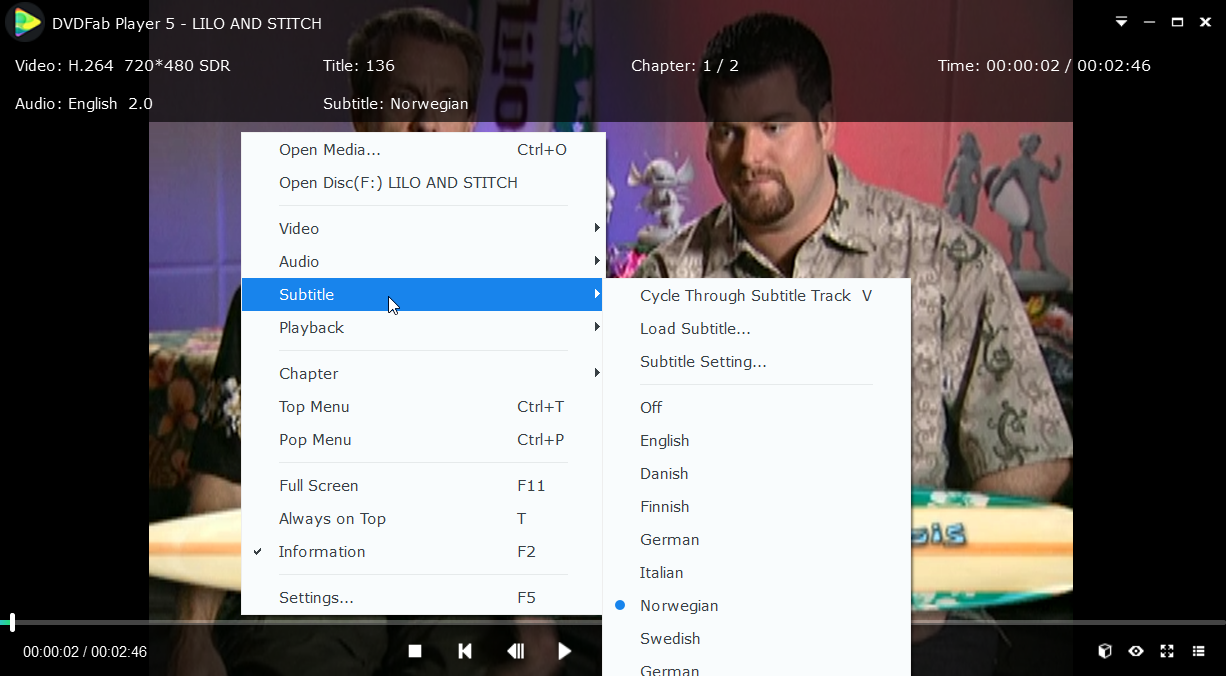
Task: Toggle the eye icon in bottom bar
Action: coord(1136,651)
